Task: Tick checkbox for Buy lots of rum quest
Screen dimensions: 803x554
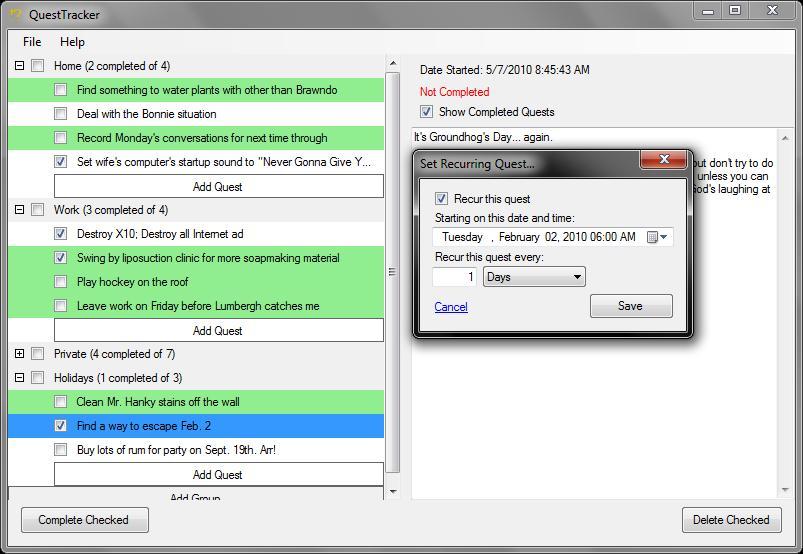Action: pyautogui.click(x=60, y=450)
